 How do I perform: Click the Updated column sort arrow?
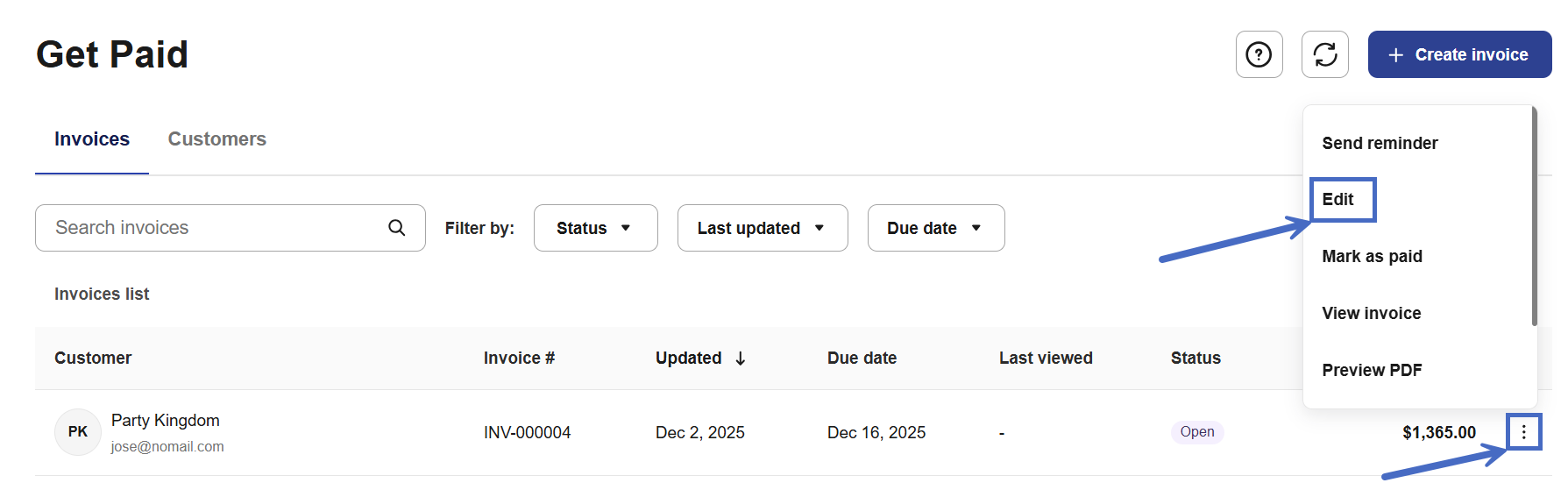point(741,359)
